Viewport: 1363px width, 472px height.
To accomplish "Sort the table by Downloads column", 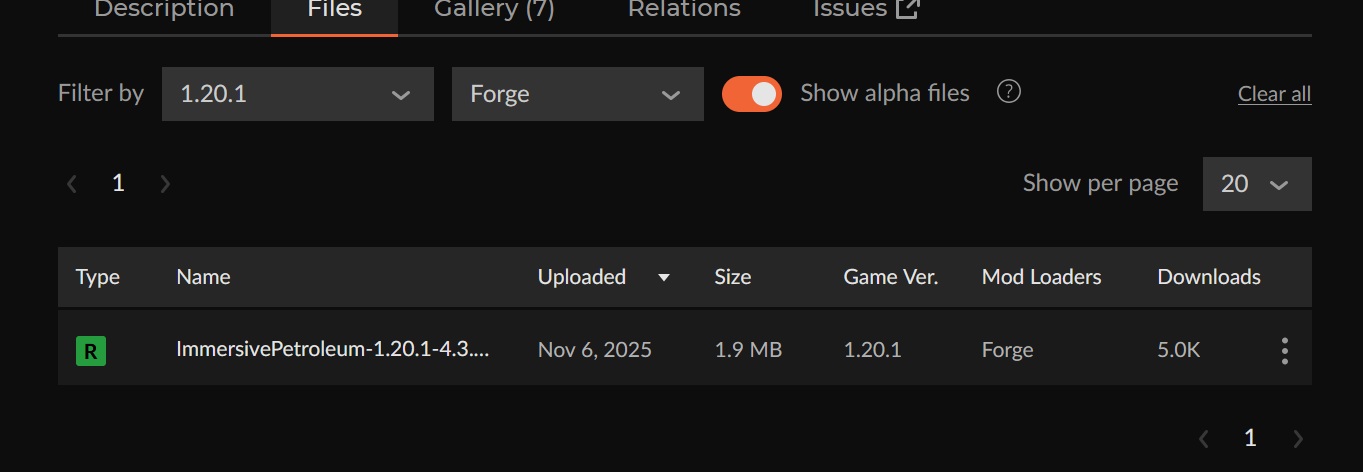I will point(1208,277).
